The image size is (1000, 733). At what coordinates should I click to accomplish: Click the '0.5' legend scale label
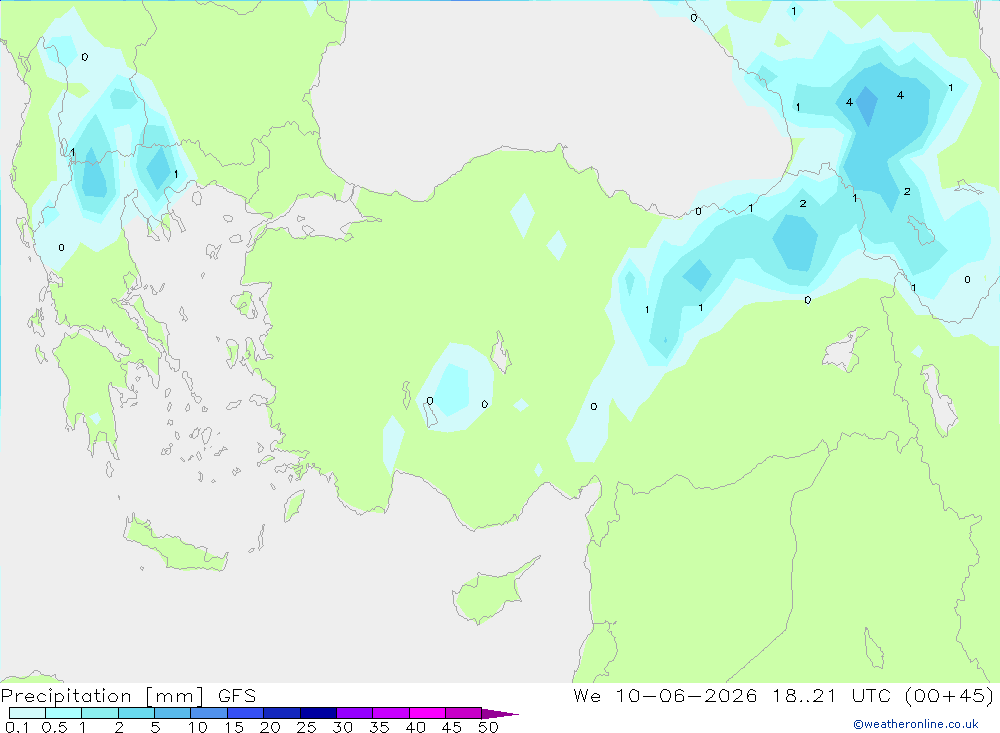coord(54,727)
